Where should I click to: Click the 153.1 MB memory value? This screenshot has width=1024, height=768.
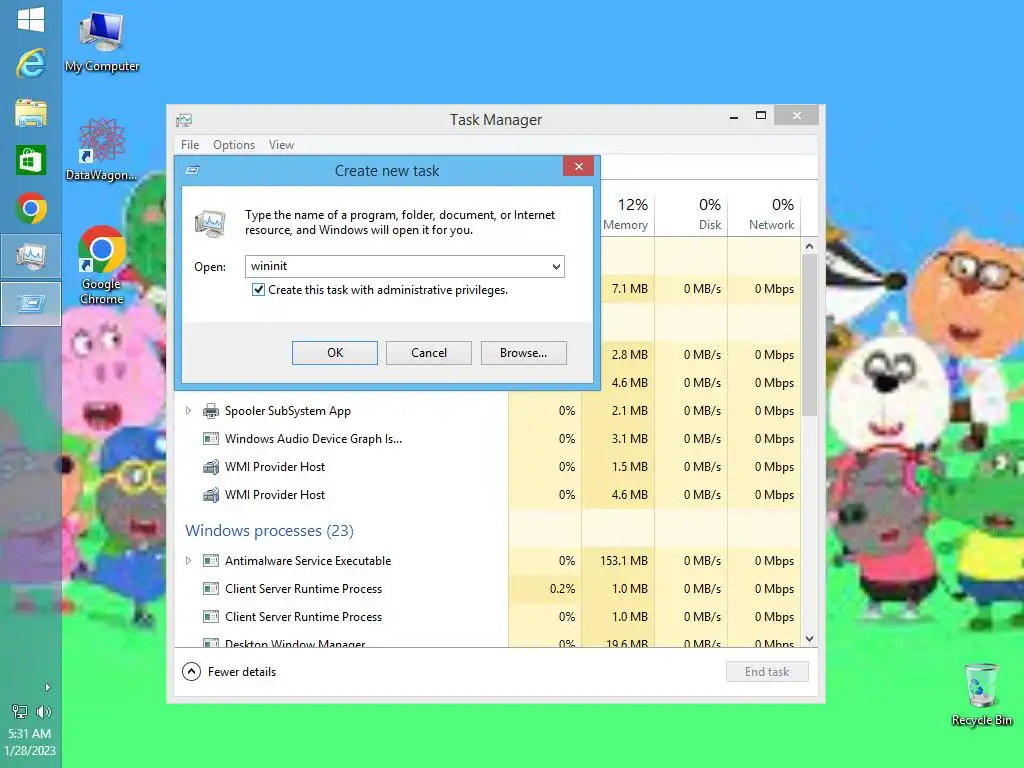624,561
